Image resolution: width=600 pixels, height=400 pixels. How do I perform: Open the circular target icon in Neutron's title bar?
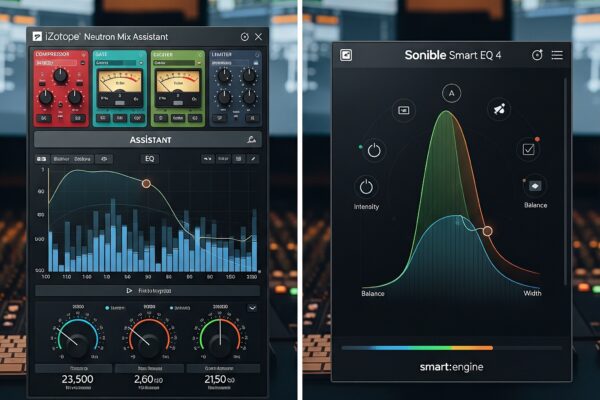[245, 37]
